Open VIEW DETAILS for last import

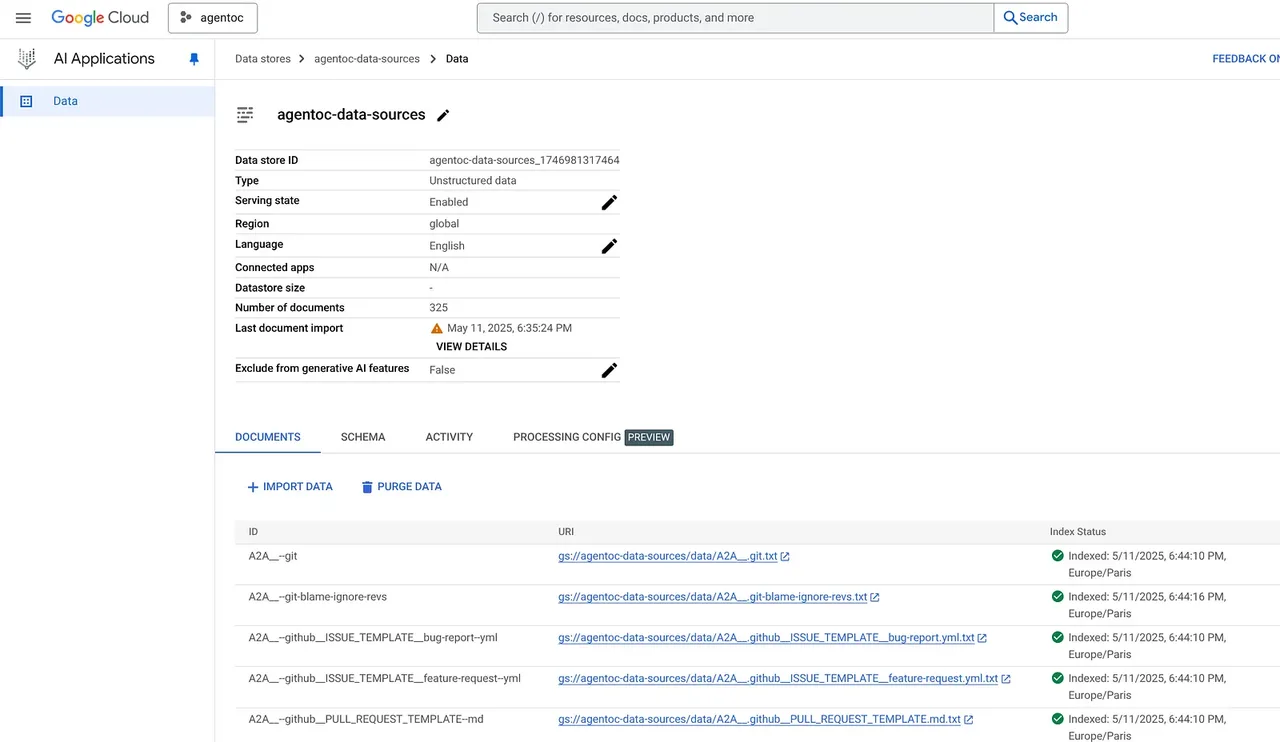pyautogui.click(x=471, y=347)
